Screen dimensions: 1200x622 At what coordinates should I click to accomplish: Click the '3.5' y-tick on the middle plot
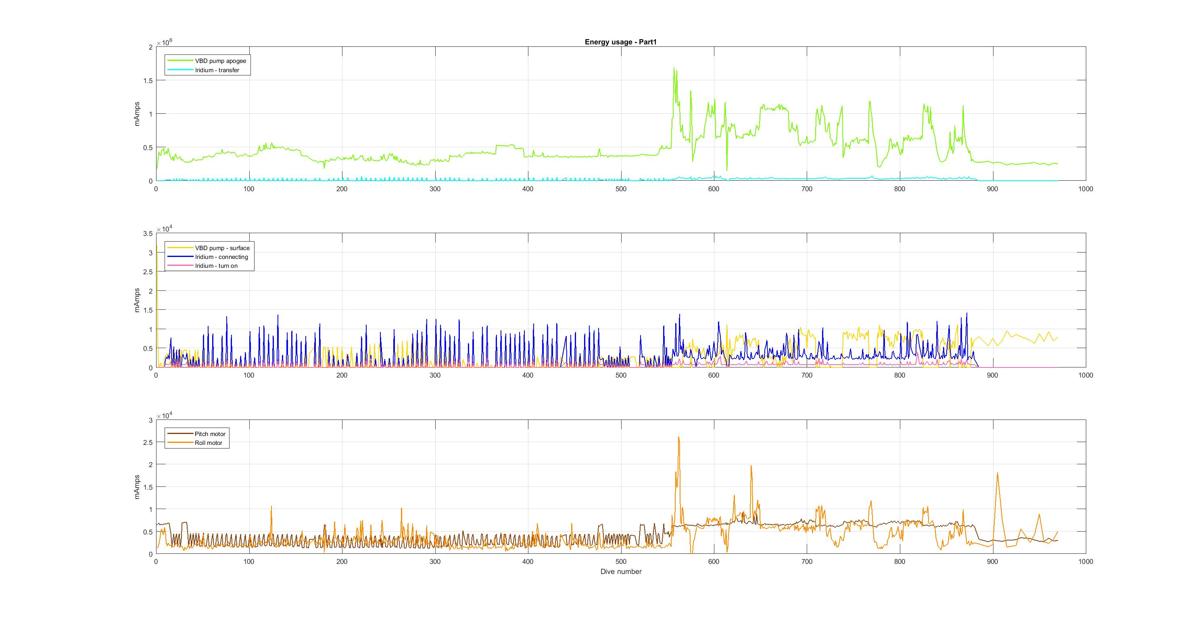(147, 233)
